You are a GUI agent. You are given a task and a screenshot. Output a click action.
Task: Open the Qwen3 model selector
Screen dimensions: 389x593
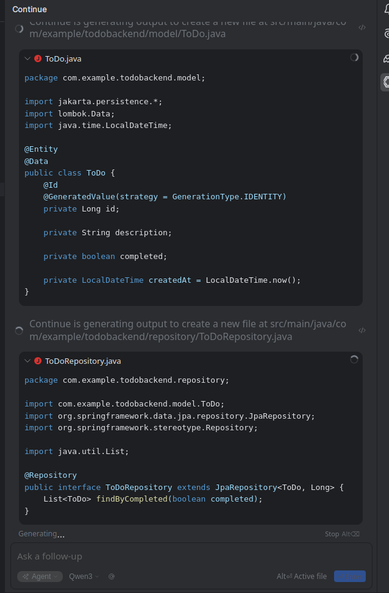84,576
